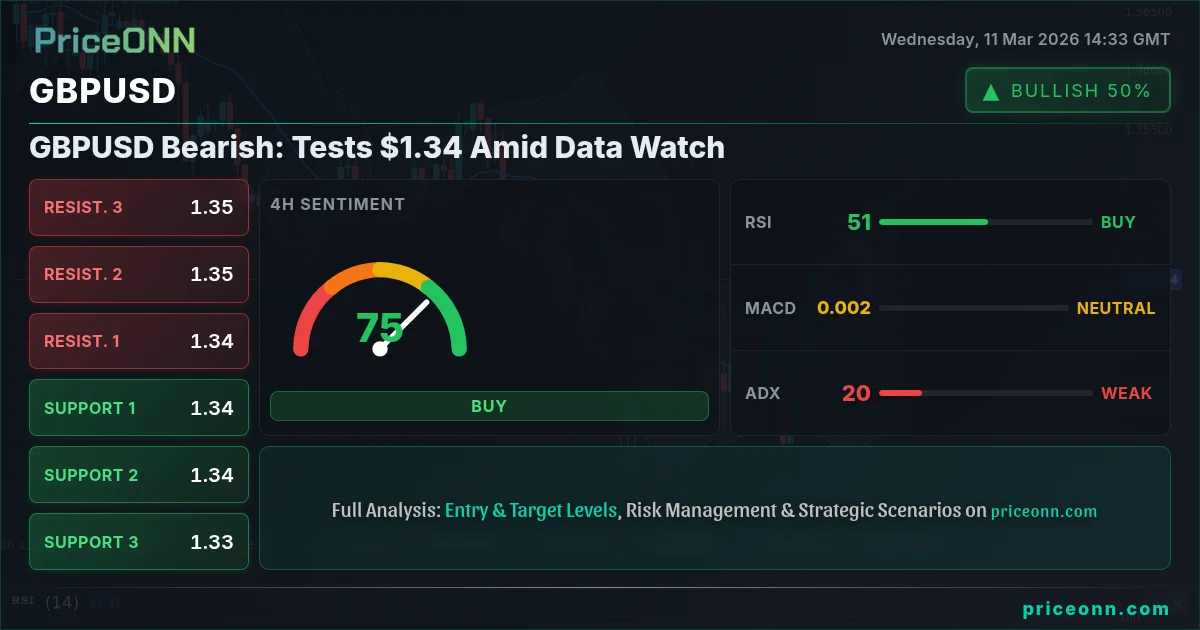Click the MACD indicator bar
Viewport: 1200px width, 630px height.
[x=973, y=308]
